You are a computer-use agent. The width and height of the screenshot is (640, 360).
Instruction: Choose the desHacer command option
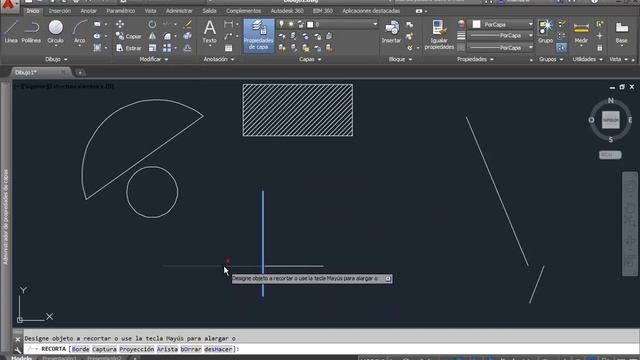pyautogui.click(x=218, y=349)
